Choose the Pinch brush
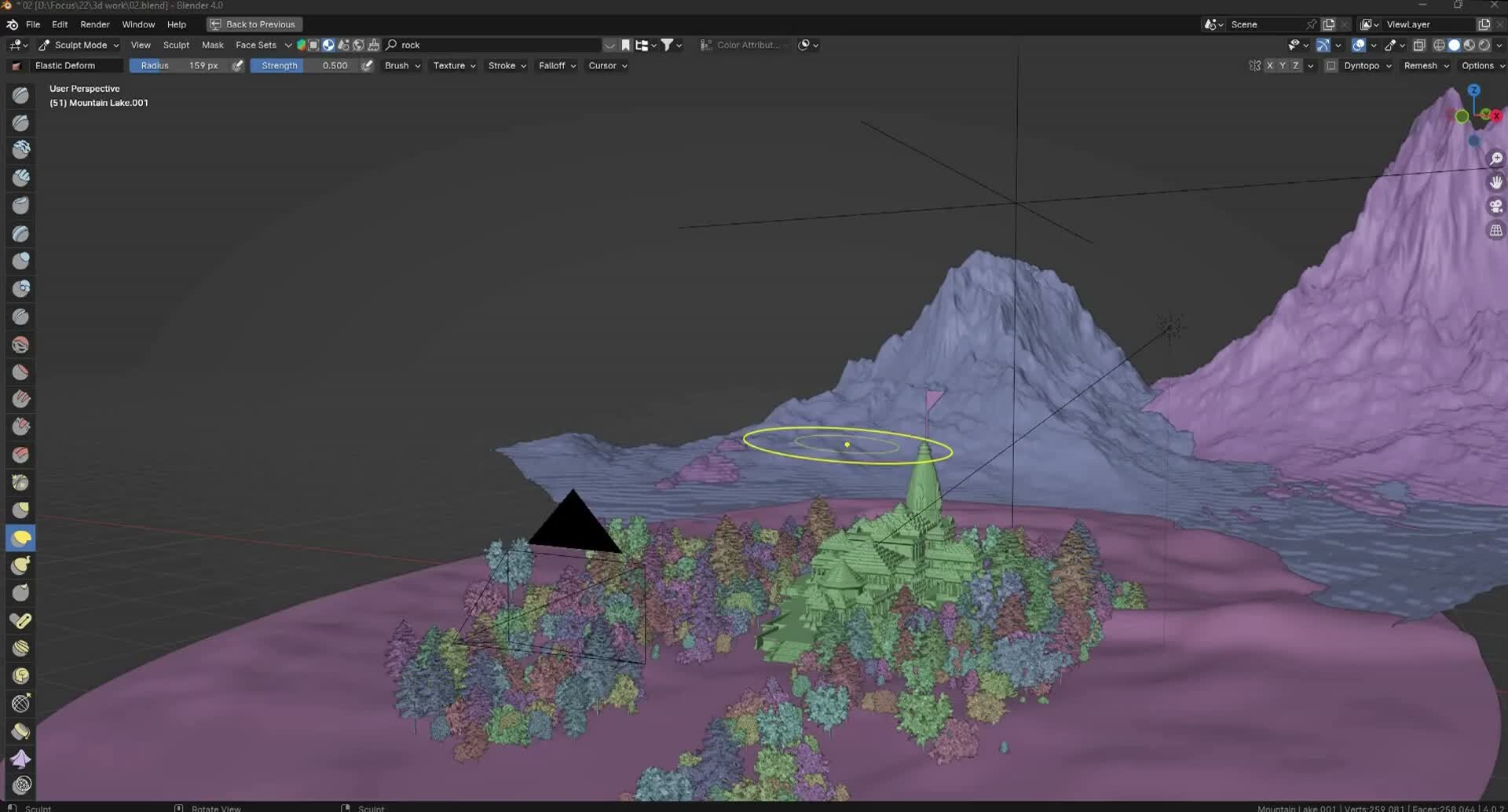The image size is (1508, 812). point(21,482)
